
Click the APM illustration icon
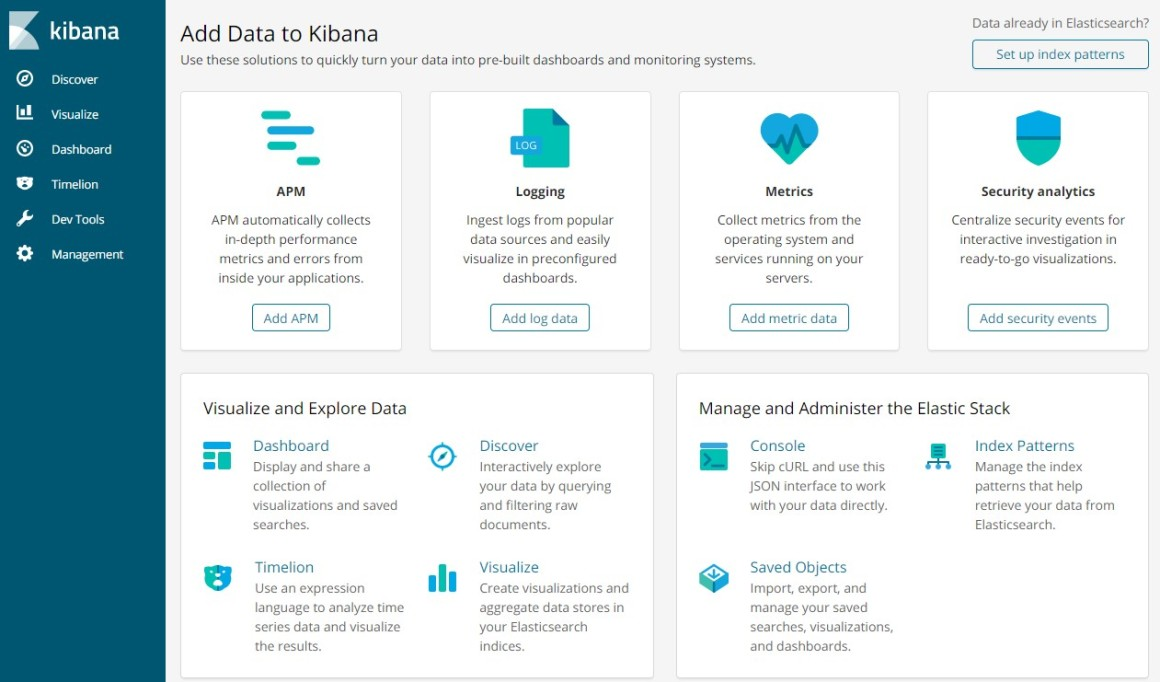pyautogui.click(x=291, y=138)
